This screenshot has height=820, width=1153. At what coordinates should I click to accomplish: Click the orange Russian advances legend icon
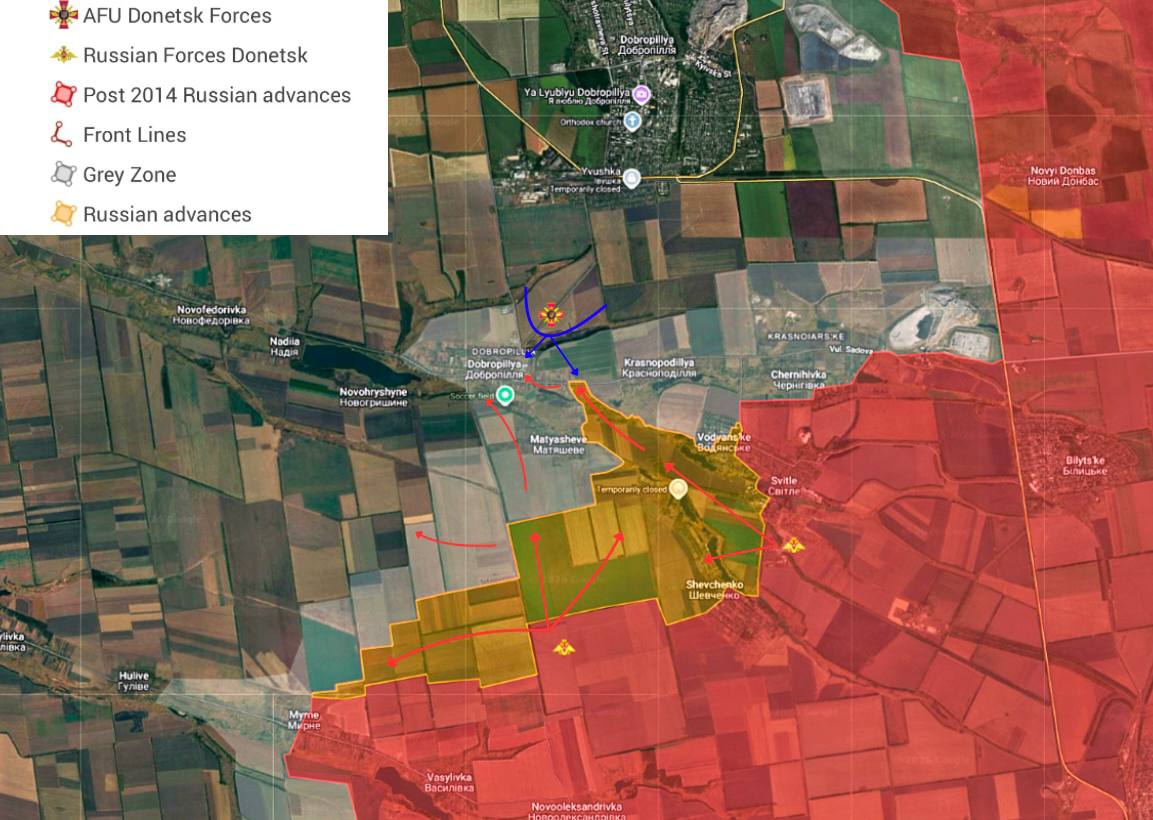pos(64,214)
